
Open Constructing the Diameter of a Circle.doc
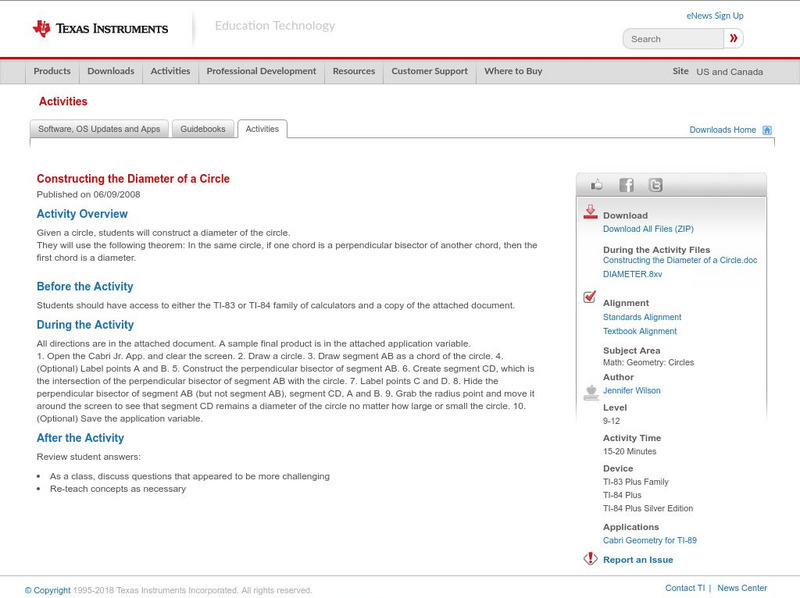[680, 260]
